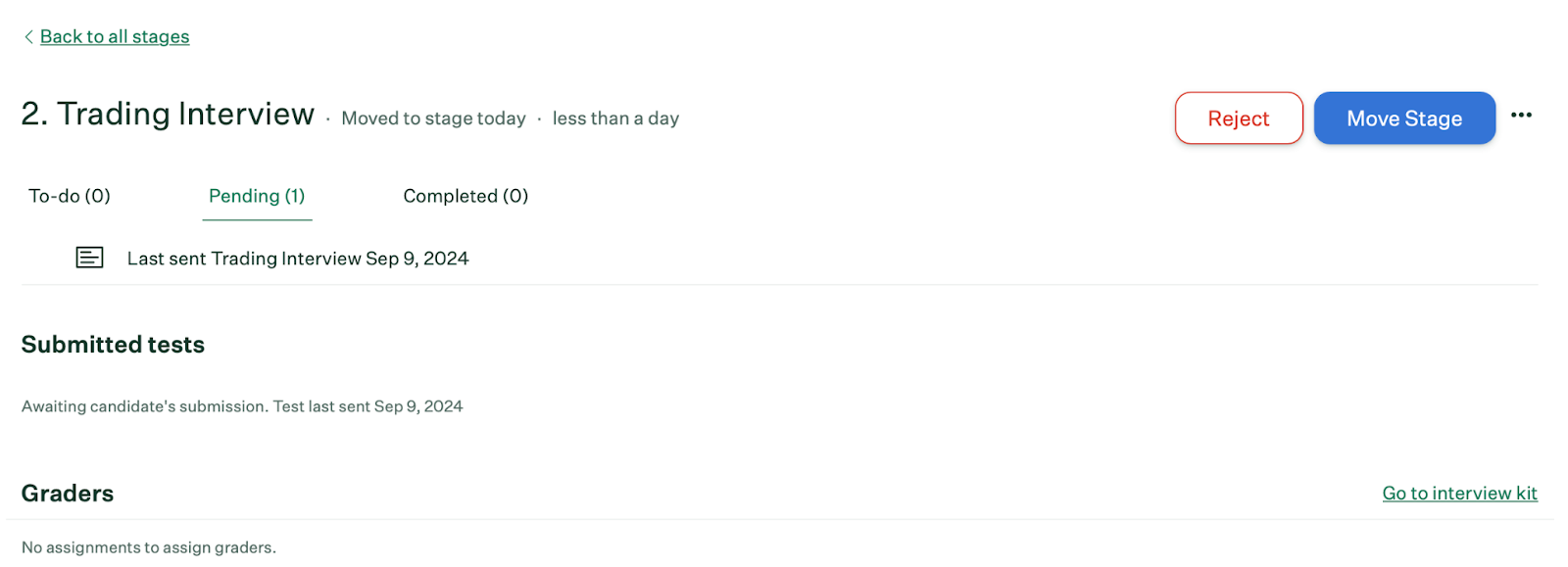1568x567 pixels.
Task: Click the Trading Interview stage title
Action: 185,115
